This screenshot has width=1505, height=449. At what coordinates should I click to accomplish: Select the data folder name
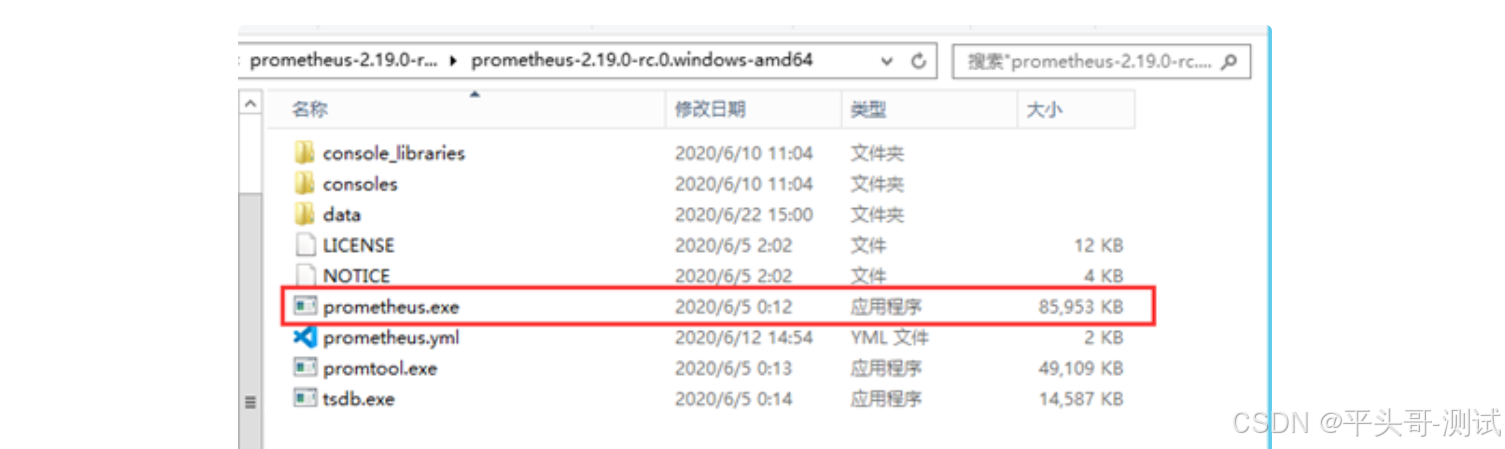342,214
